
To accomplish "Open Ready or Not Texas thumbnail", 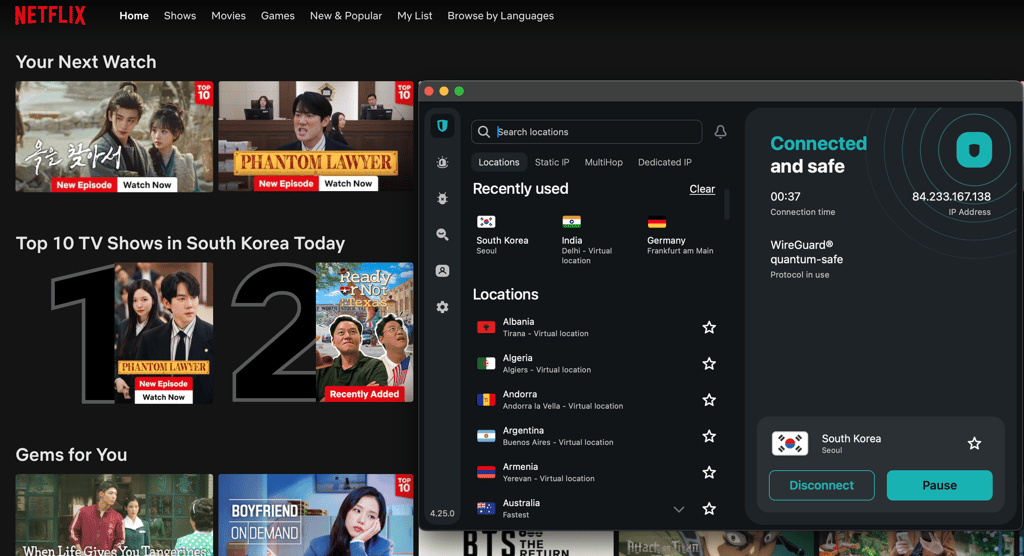I will pyautogui.click(x=364, y=332).
